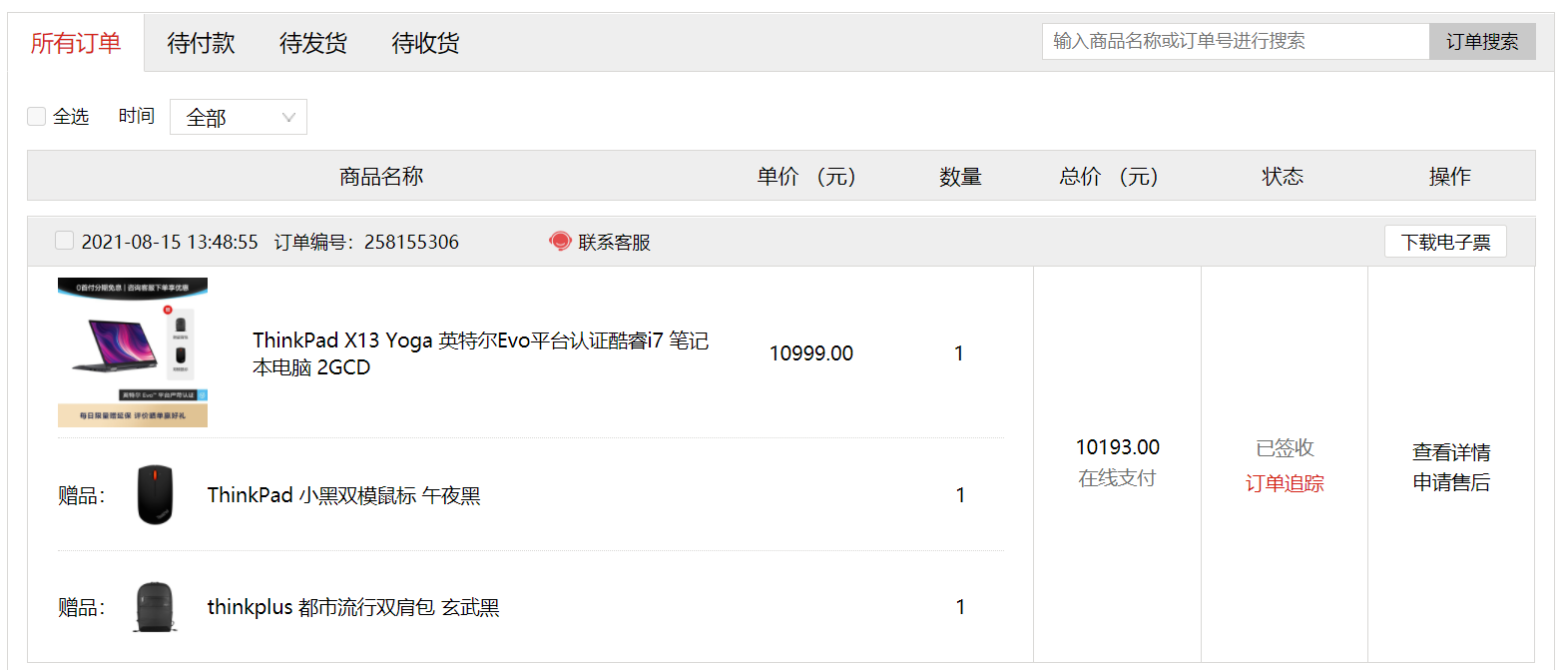Click the backpack gift image

155,607
